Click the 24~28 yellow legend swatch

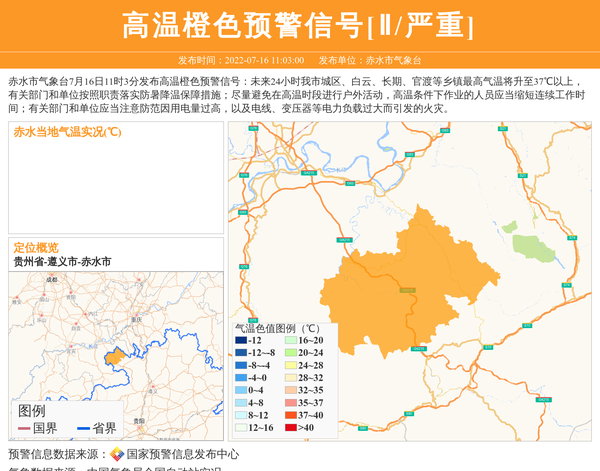coord(293,366)
